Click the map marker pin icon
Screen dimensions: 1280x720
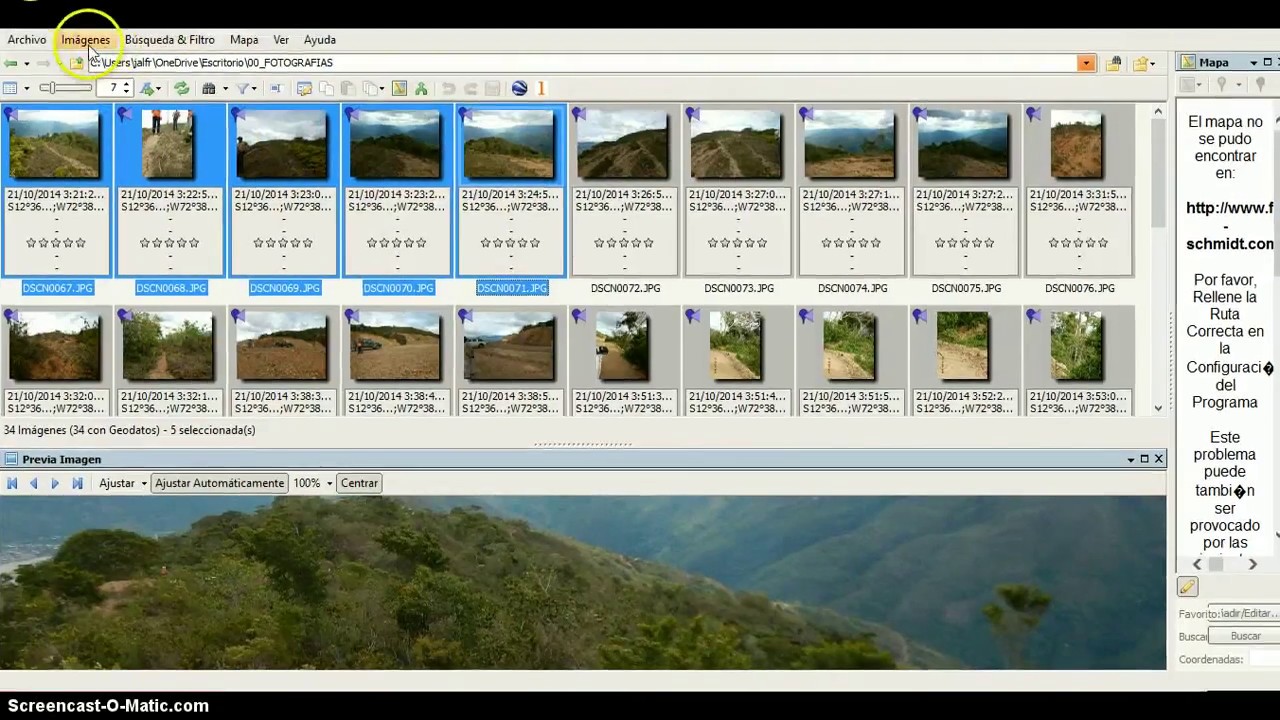1221,86
